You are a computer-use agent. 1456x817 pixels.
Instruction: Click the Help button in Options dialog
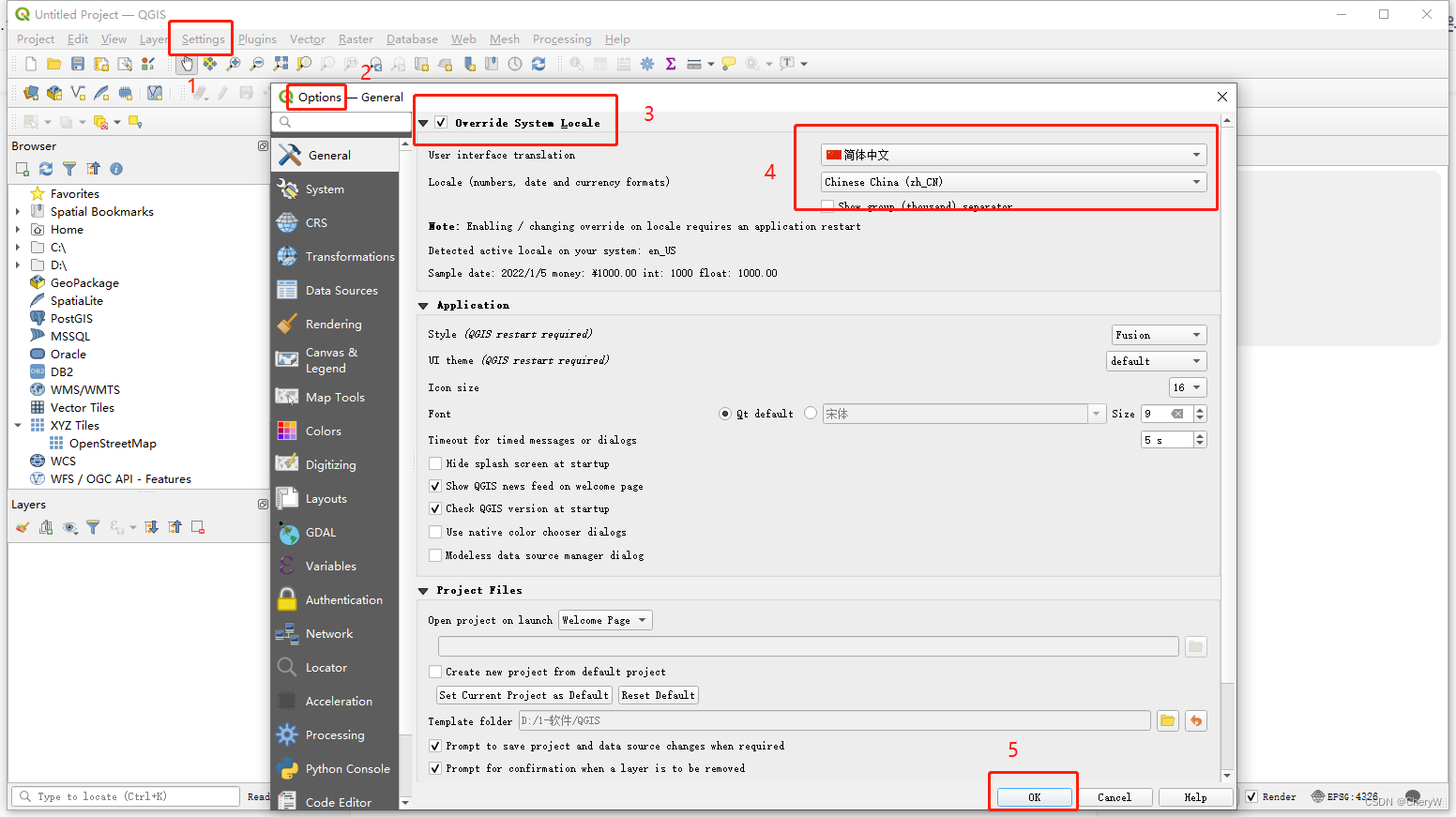pos(1195,797)
